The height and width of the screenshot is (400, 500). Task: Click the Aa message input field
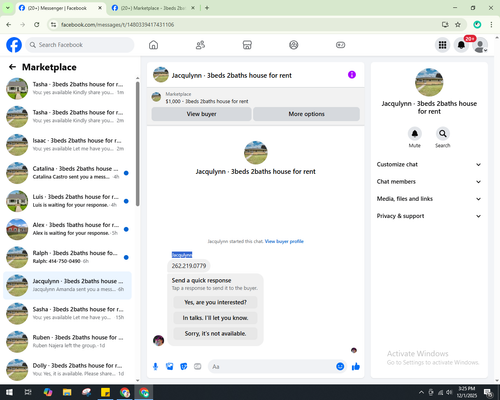coord(272,367)
